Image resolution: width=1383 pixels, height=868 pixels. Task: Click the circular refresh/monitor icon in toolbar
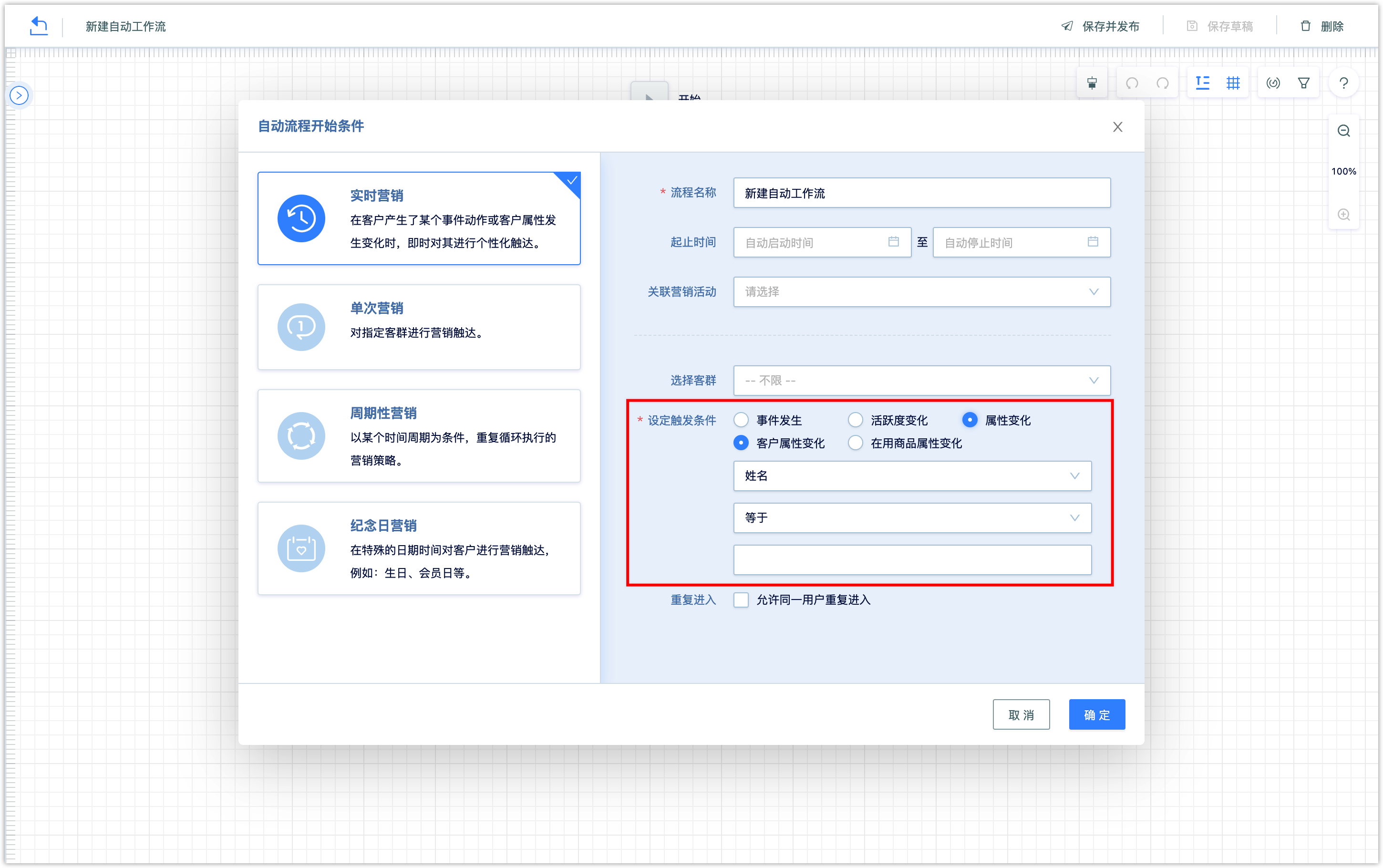(x=1273, y=83)
